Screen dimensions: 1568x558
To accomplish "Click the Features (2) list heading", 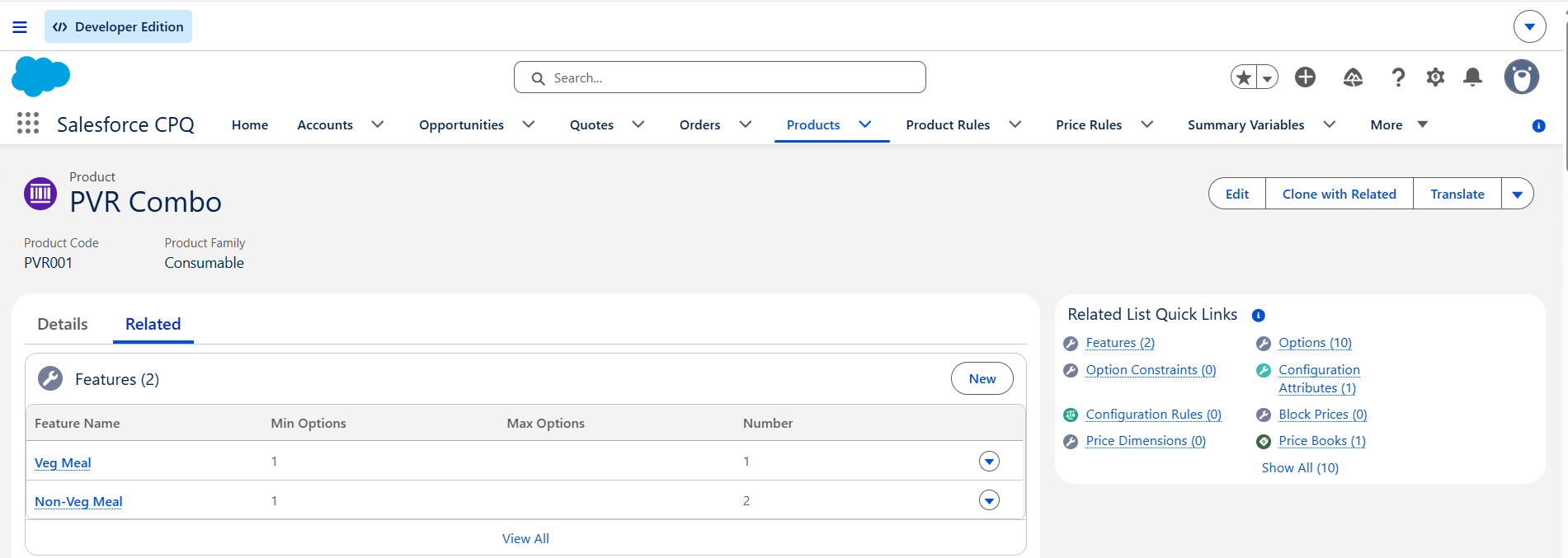I will tap(117, 379).
